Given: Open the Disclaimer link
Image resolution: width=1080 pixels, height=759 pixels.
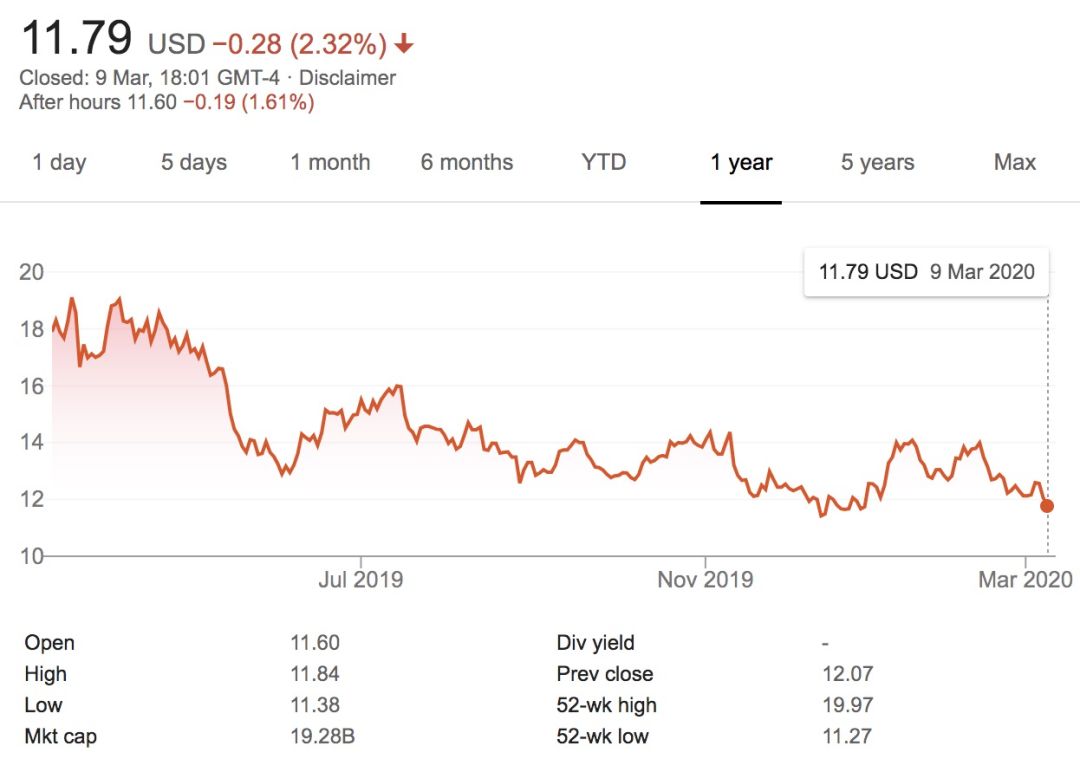Looking at the screenshot, I should 348,78.
